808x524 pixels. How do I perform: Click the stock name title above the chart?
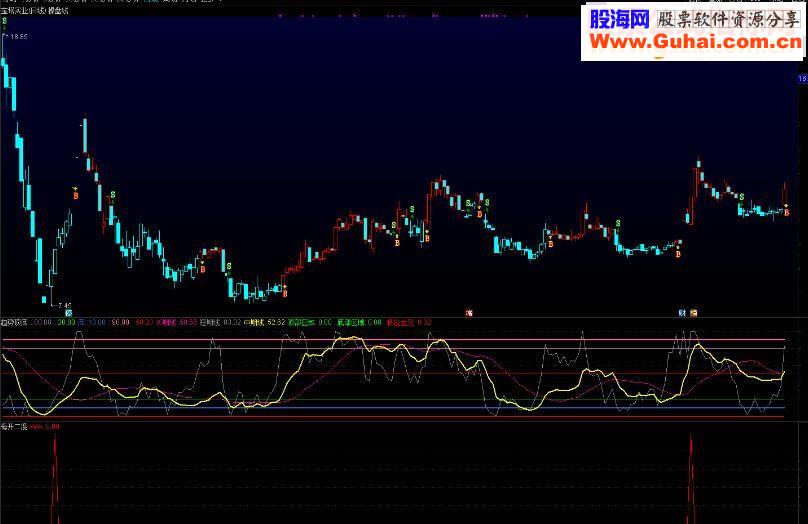pos(35,10)
